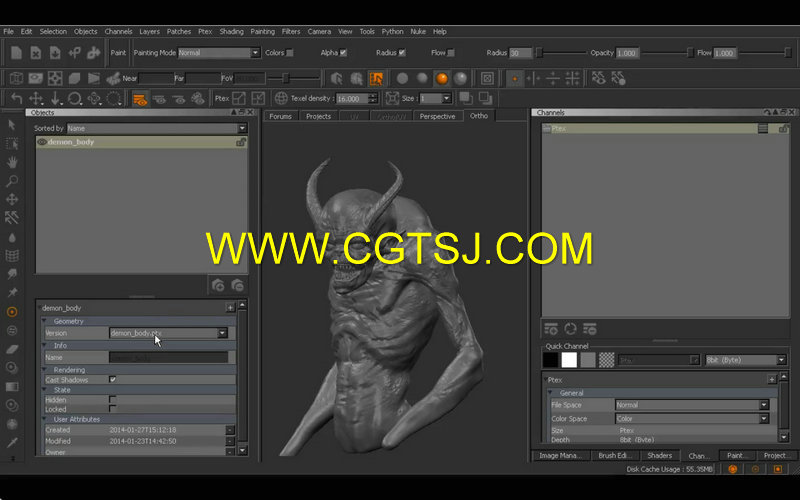
Task: Toggle the Alpha checkbox
Action: click(343, 53)
